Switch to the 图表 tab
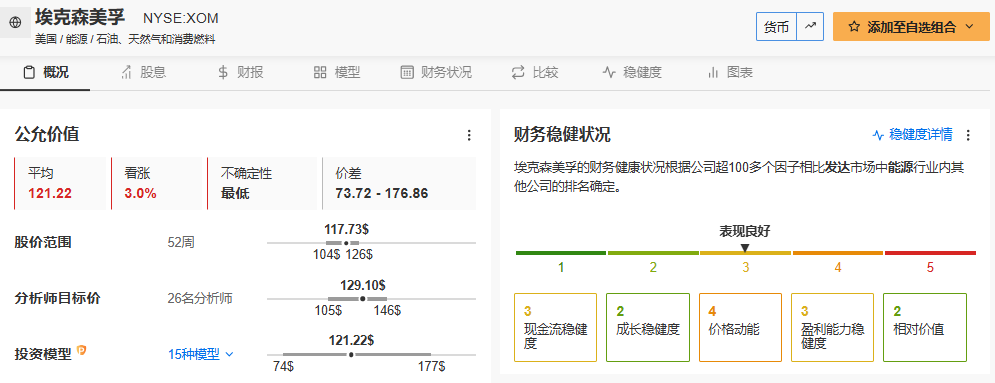Screen dimensions: 995x383 tap(730, 72)
